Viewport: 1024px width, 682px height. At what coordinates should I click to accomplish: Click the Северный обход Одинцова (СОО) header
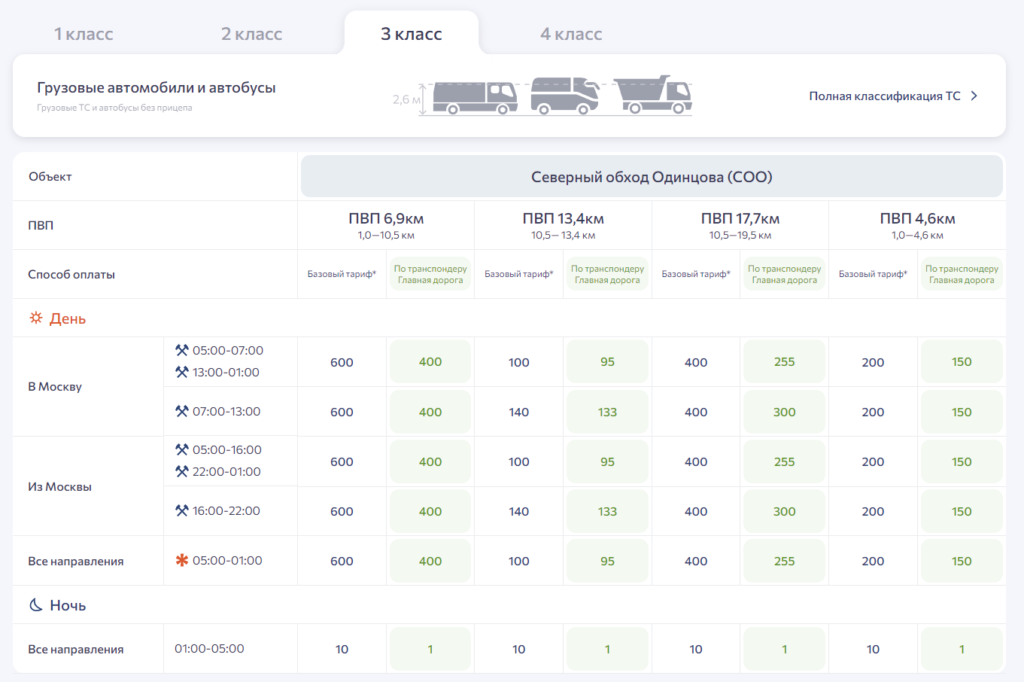click(651, 177)
